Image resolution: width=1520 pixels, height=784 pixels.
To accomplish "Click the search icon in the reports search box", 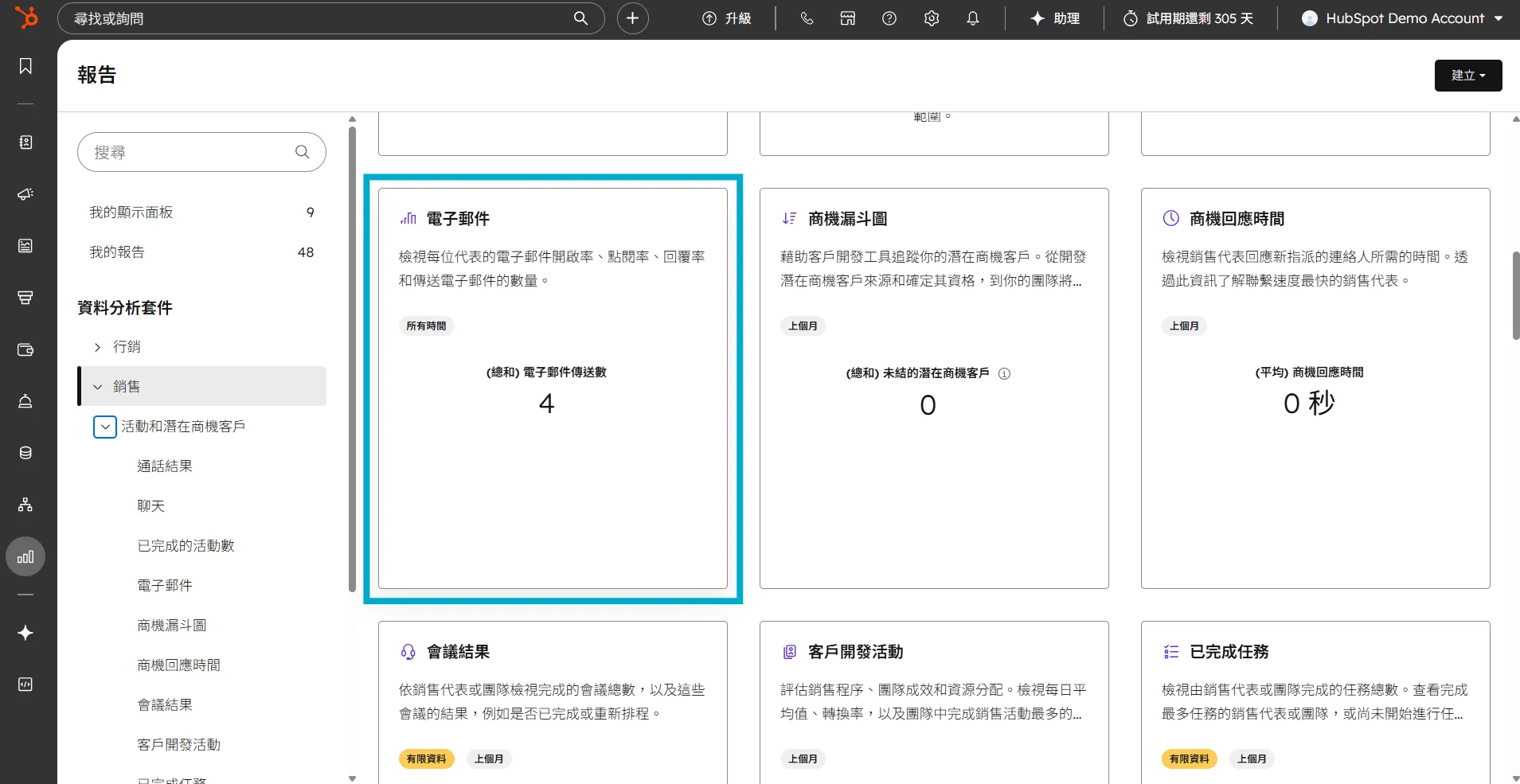I will click(x=303, y=152).
